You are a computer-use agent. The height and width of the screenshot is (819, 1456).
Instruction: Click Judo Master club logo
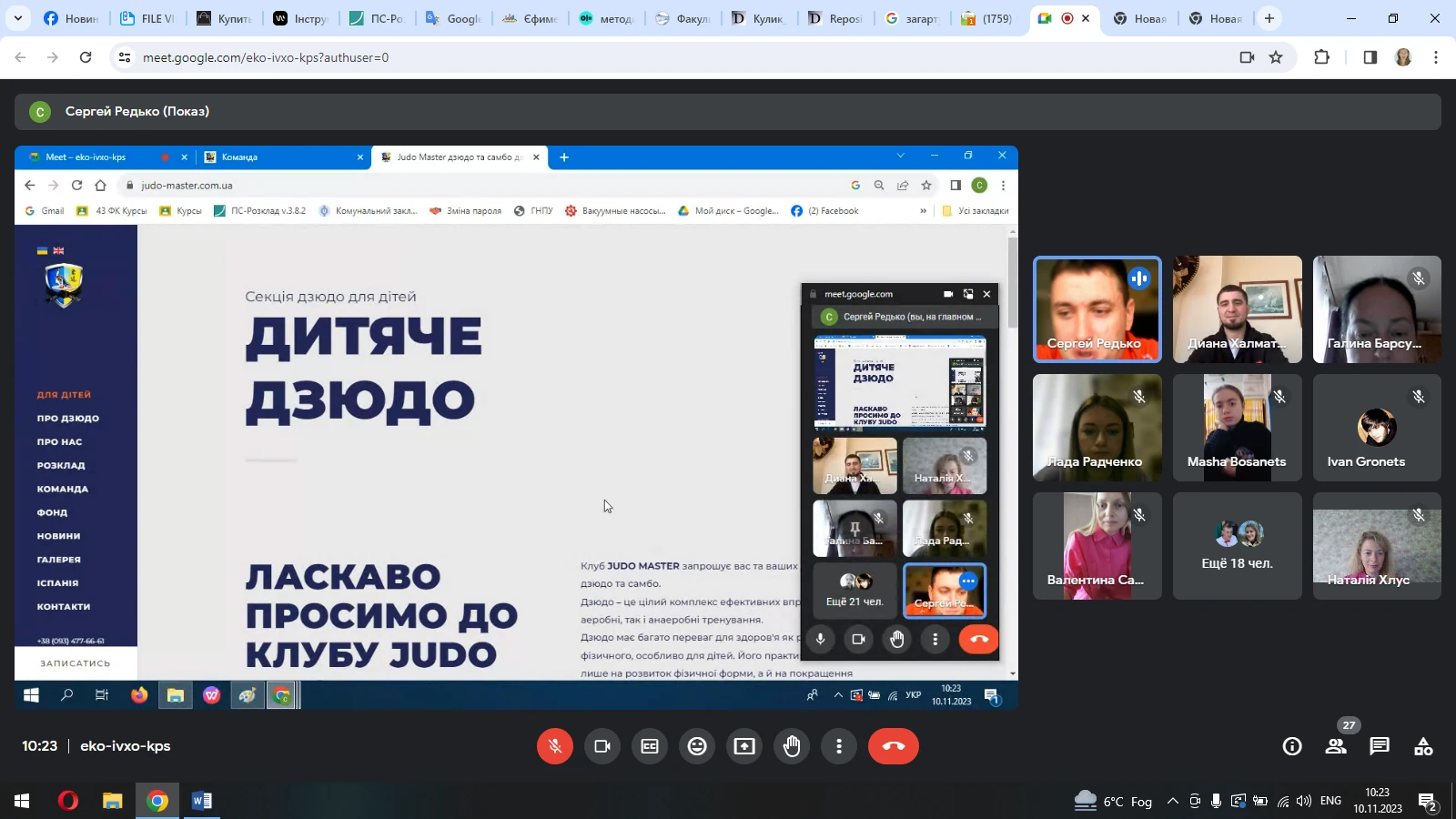tap(64, 285)
